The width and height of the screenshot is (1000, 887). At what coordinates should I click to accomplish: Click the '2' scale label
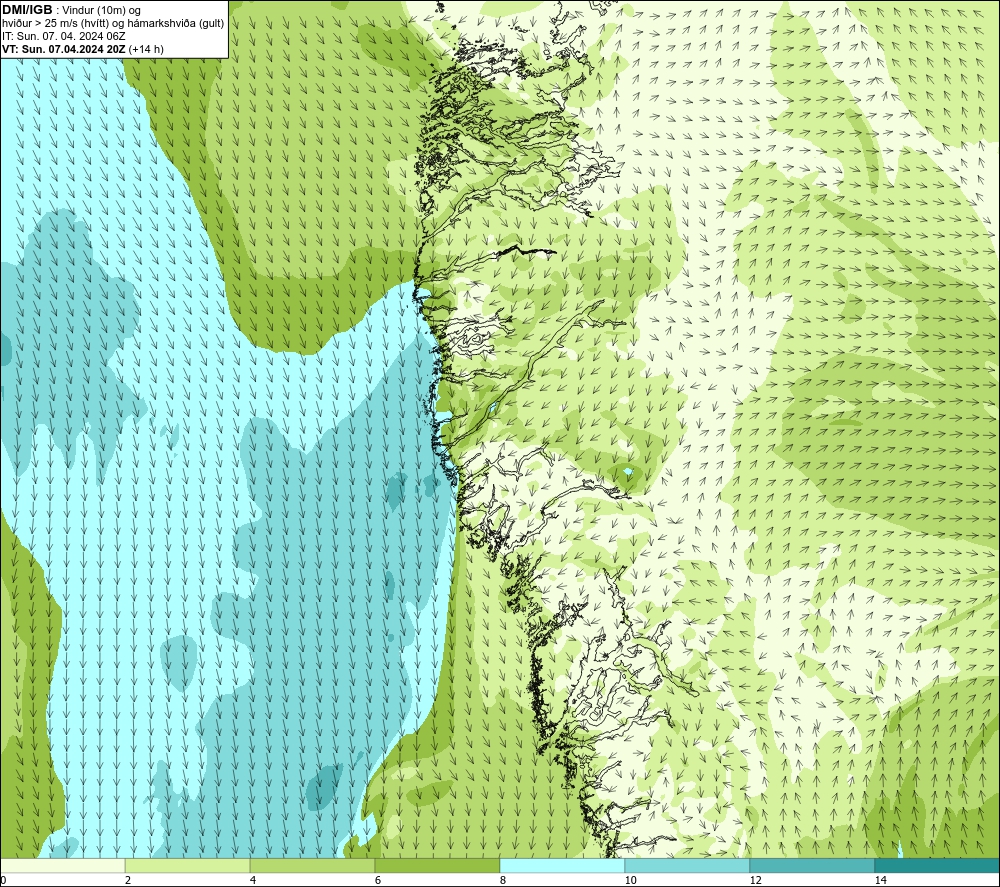click(x=128, y=881)
